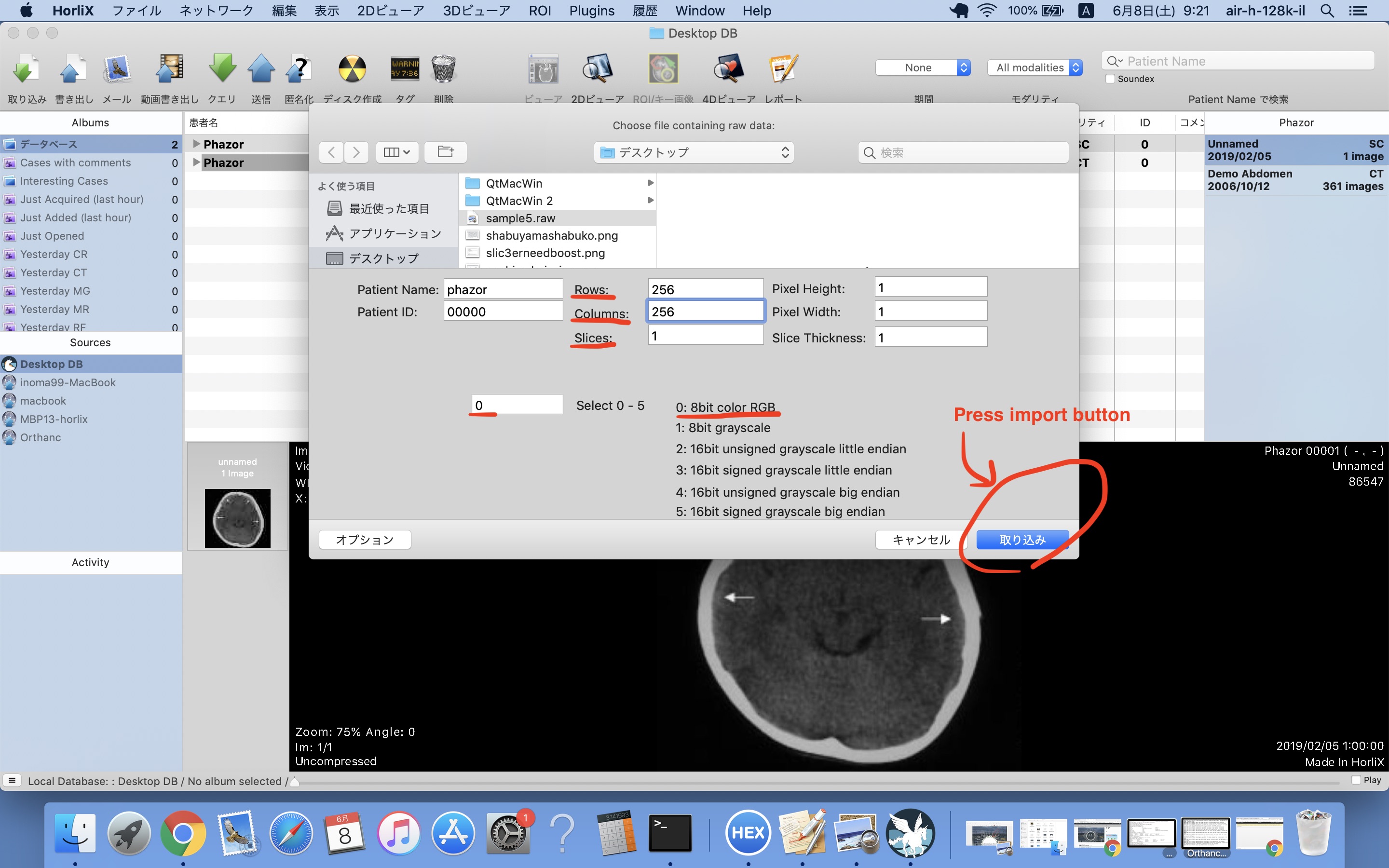The height and width of the screenshot is (868, 1389).
Task: Open the Plugins menu
Action: pyautogui.click(x=592, y=10)
